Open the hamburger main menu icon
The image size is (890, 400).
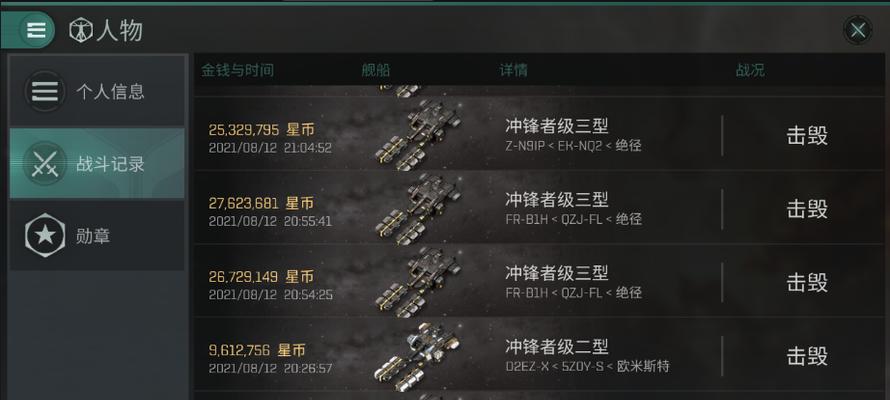[x=36, y=30]
